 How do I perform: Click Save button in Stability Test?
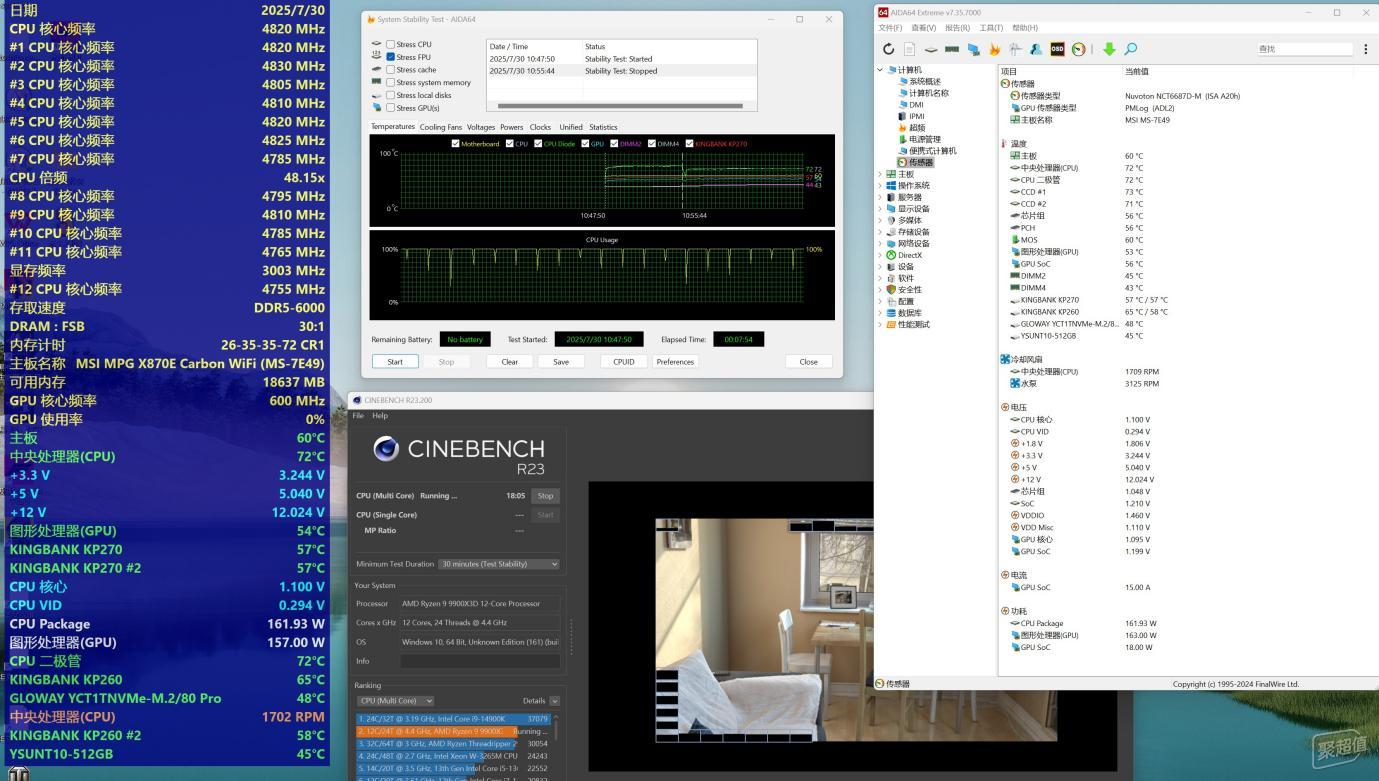561,361
